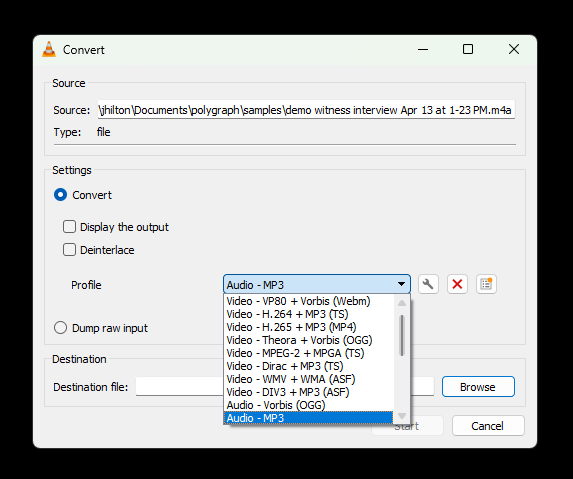Click the Cancel button
Image resolution: width=573 pixels, height=479 pixels.
[x=488, y=426]
